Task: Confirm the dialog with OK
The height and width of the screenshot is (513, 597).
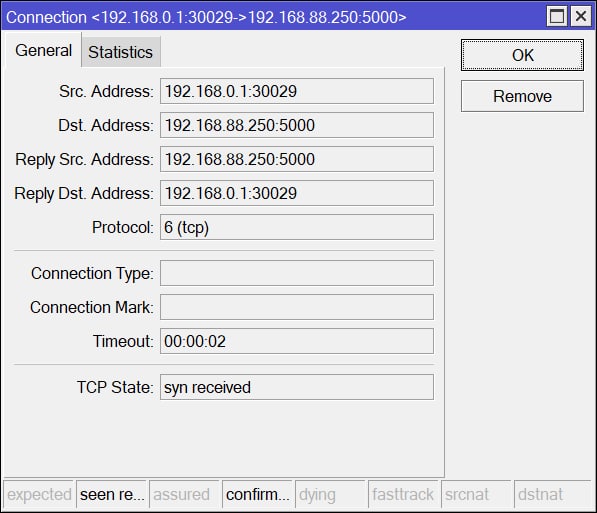Action: coord(522,55)
